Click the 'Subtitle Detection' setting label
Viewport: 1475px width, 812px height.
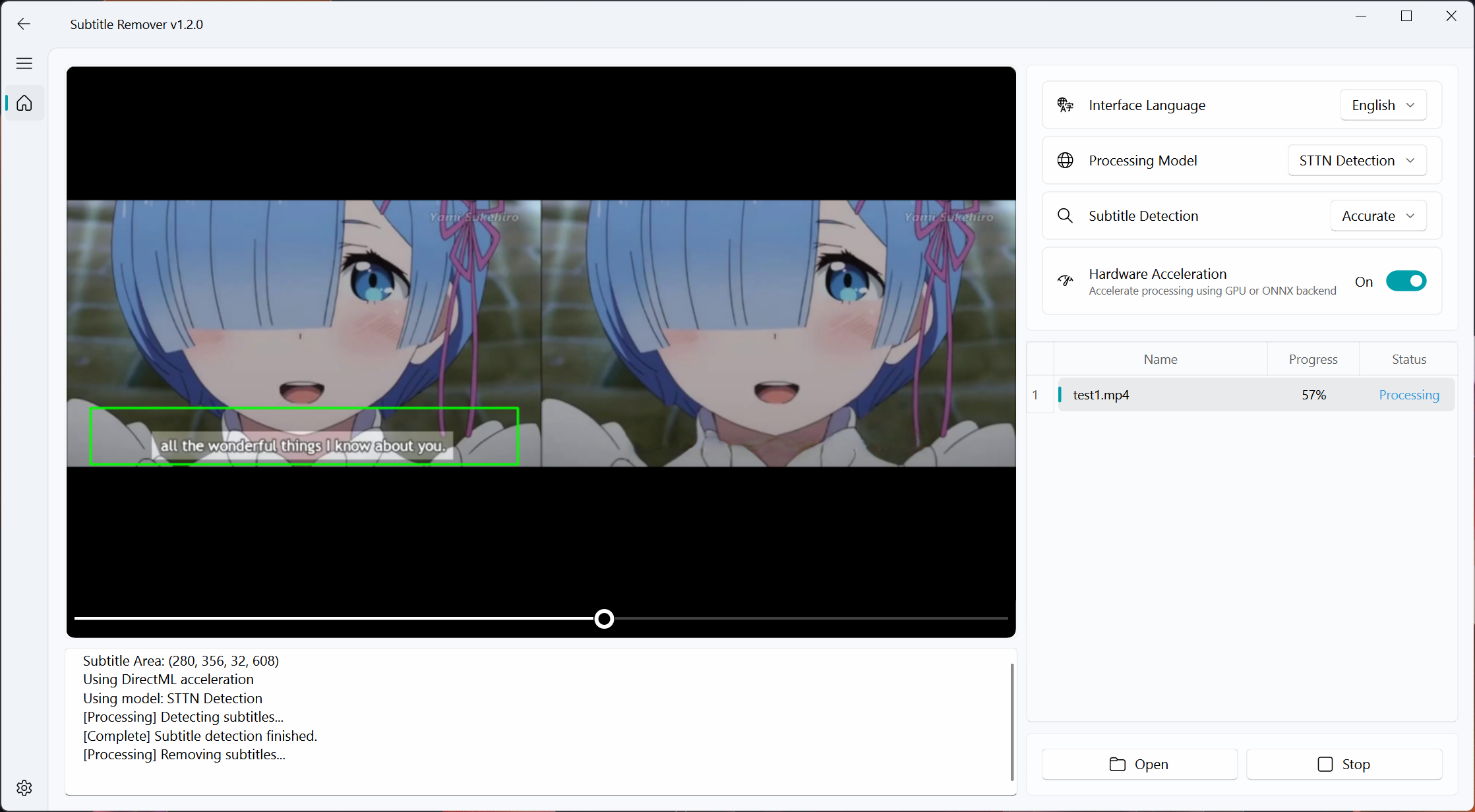(1143, 216)
